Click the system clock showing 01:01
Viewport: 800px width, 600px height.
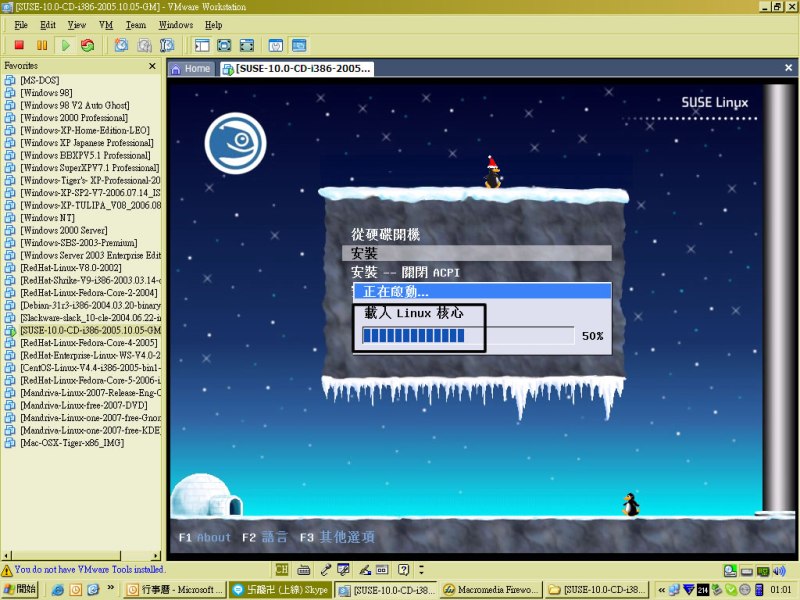(x=781, y=590)
